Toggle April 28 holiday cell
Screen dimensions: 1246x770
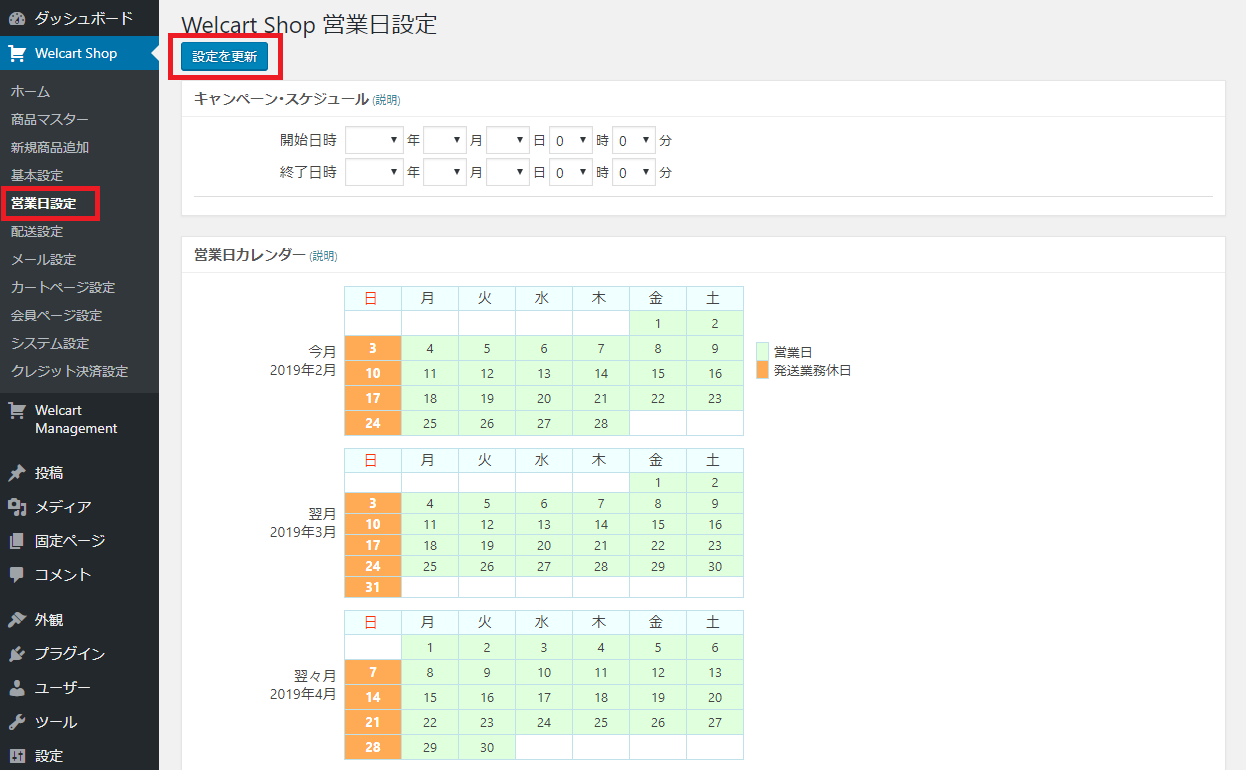(373, 747)
